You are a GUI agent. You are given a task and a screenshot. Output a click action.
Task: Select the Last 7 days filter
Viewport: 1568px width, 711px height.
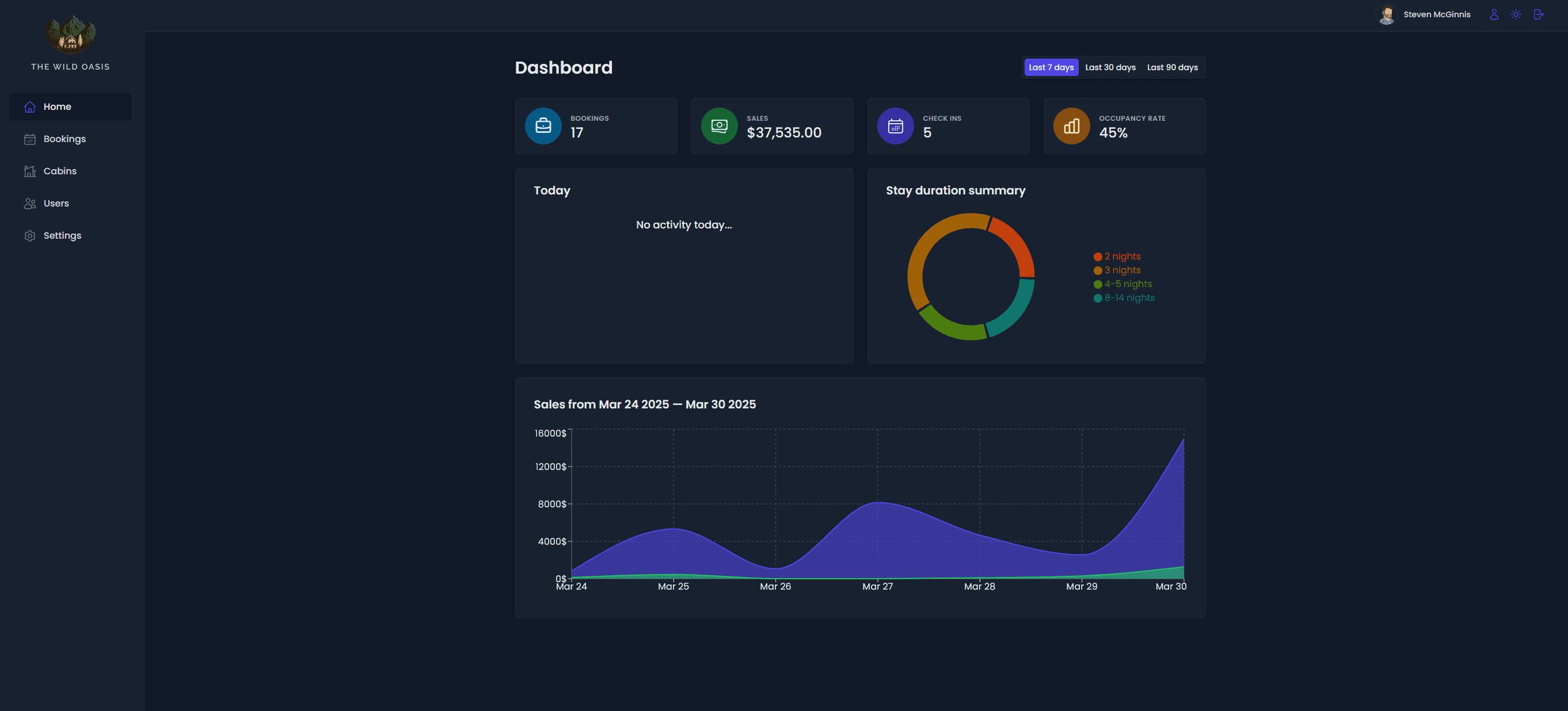(1051, 67)
